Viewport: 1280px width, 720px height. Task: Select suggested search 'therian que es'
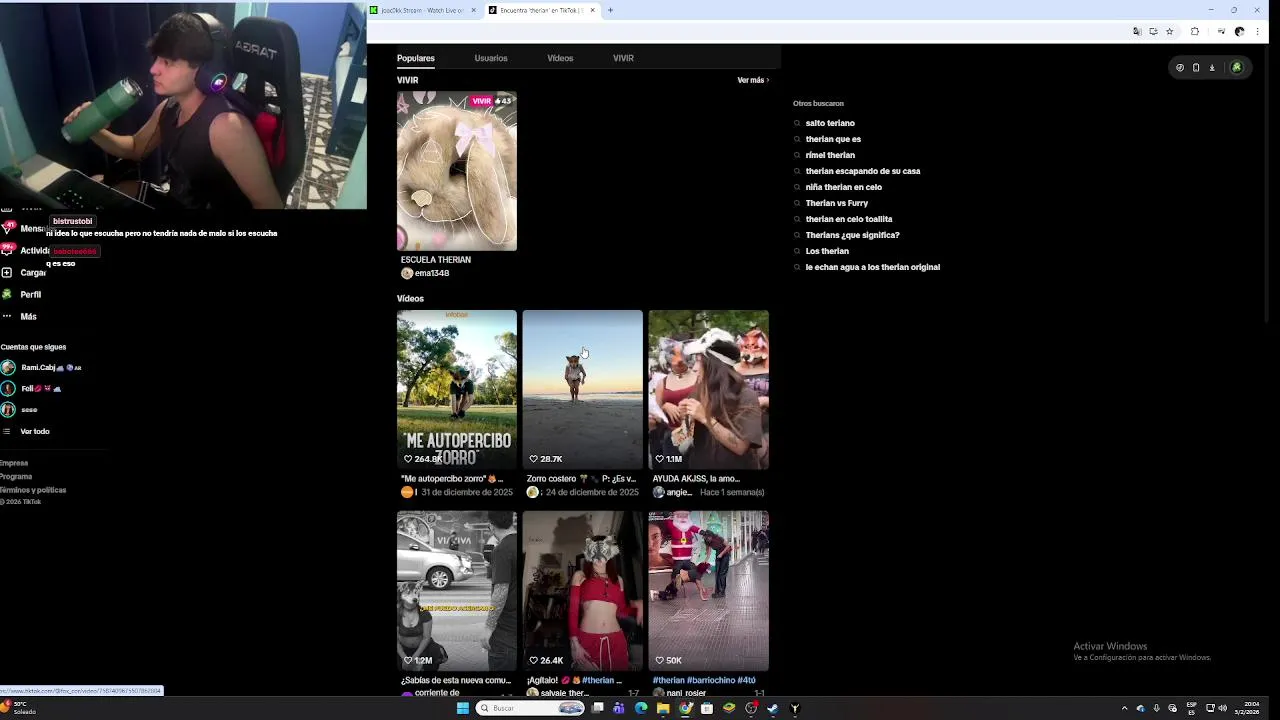click(x=833, y=139)
